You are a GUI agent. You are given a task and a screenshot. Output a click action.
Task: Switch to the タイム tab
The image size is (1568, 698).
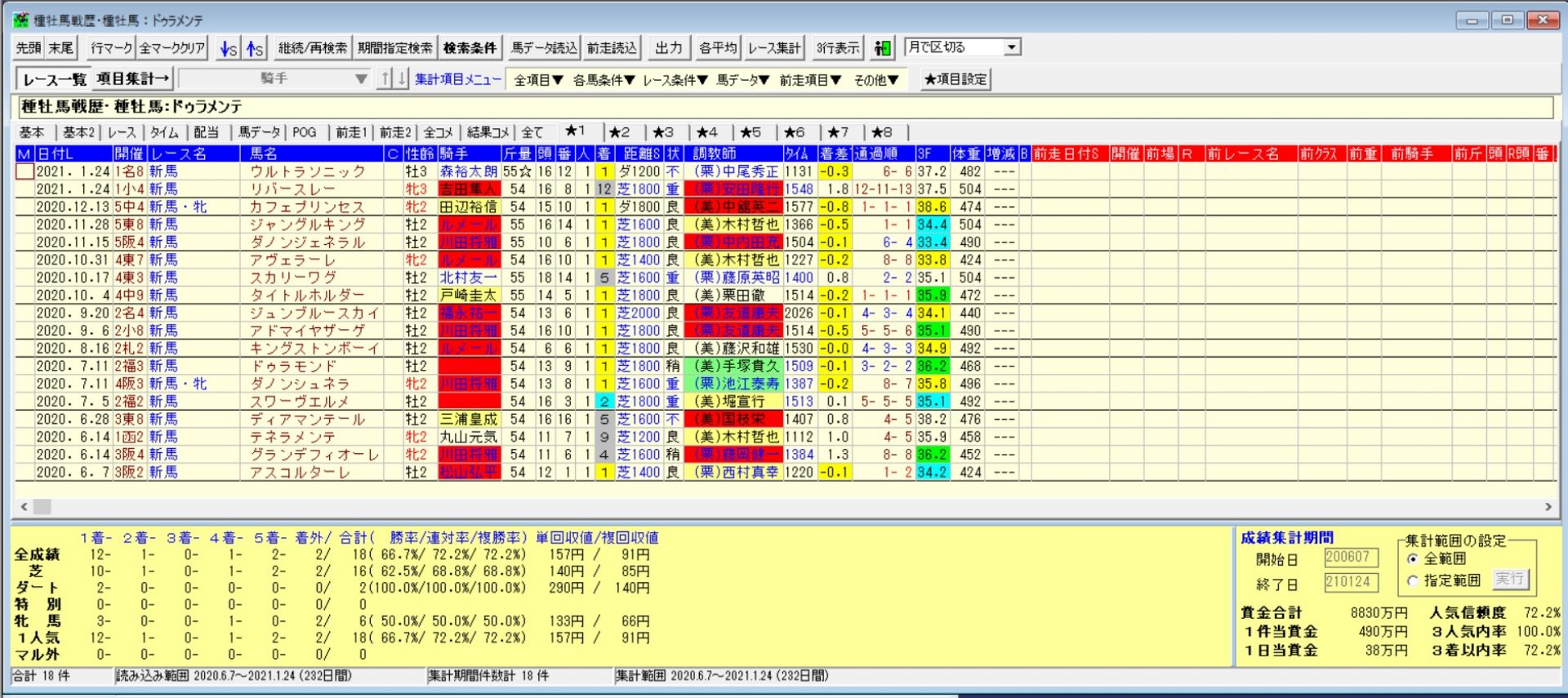coord(164,132)
